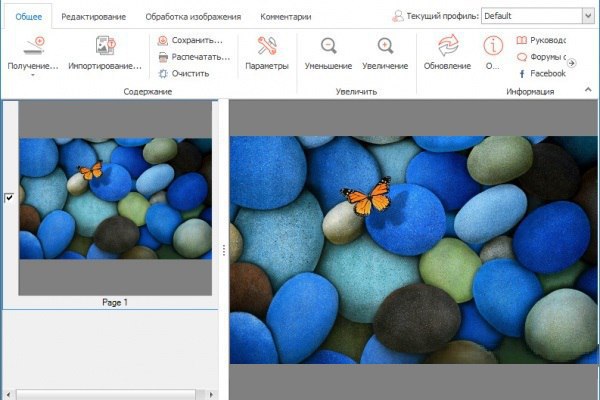Image resolution: width=600 pixels, height=400 pixels.
Task: Click the Сохранить save button
Action: click(190, 40)
